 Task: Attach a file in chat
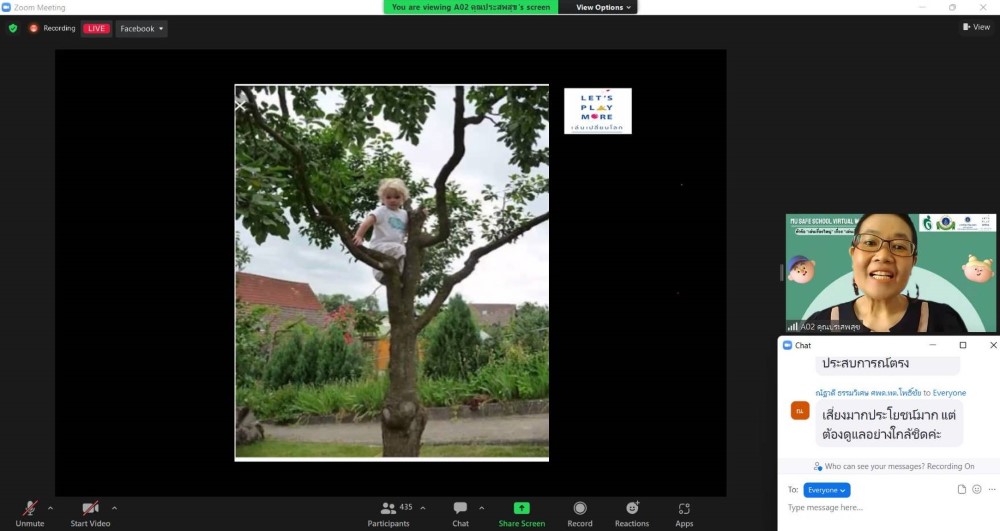[x=961, y=490]
